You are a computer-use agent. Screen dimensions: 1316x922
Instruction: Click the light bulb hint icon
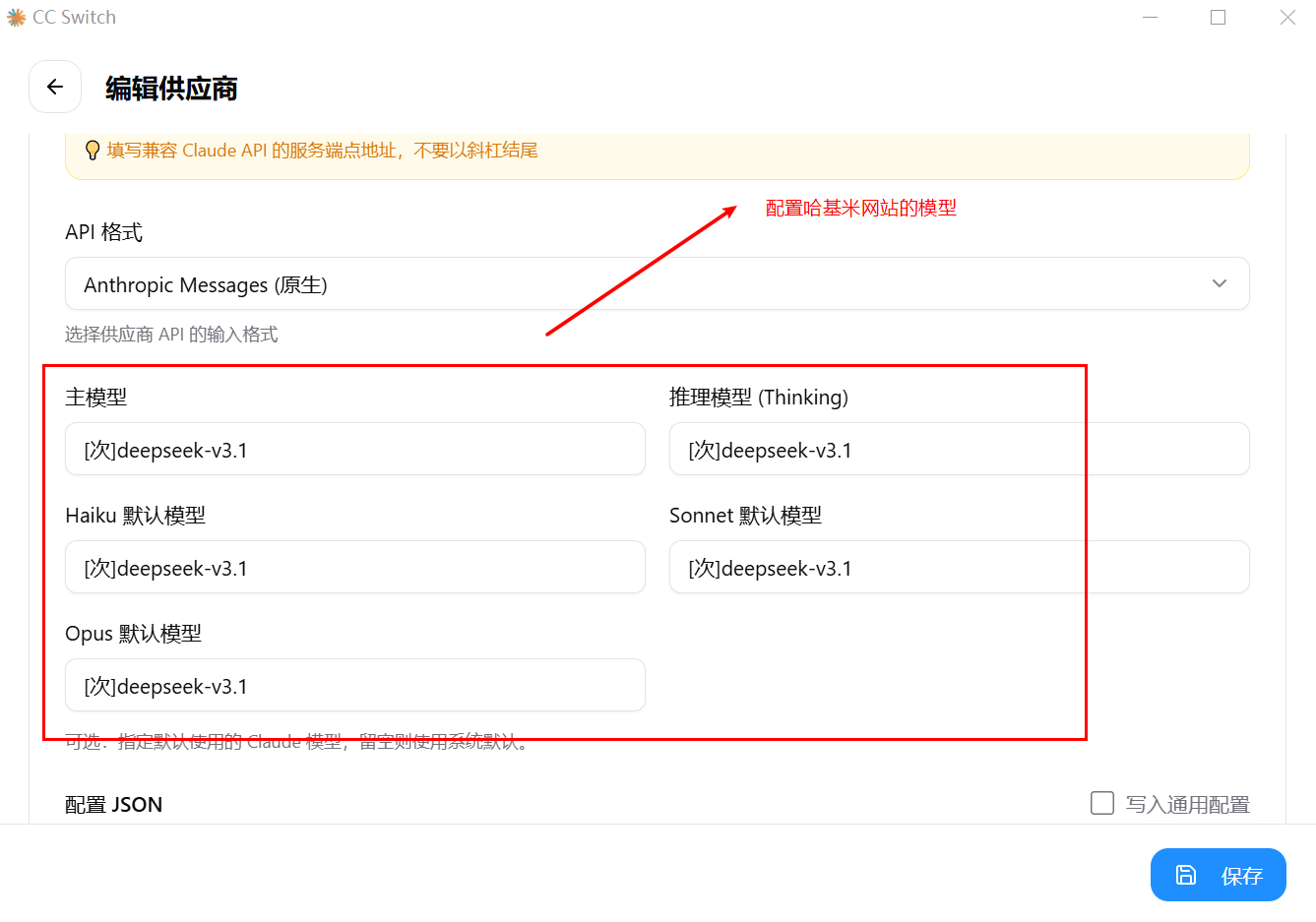click(x=93, y=151)
